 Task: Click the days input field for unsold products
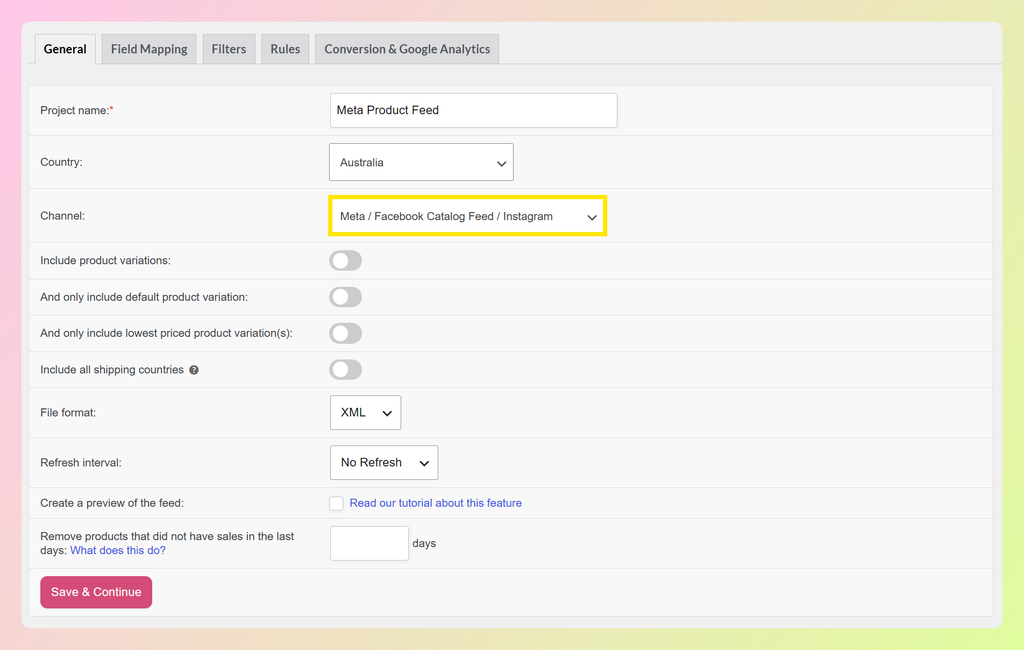tap(370, 544)
